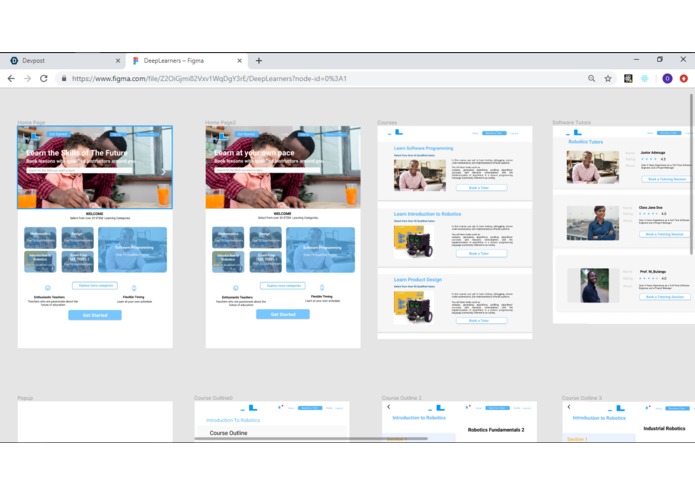Click Robotics Tutors heading

(586, 142)
